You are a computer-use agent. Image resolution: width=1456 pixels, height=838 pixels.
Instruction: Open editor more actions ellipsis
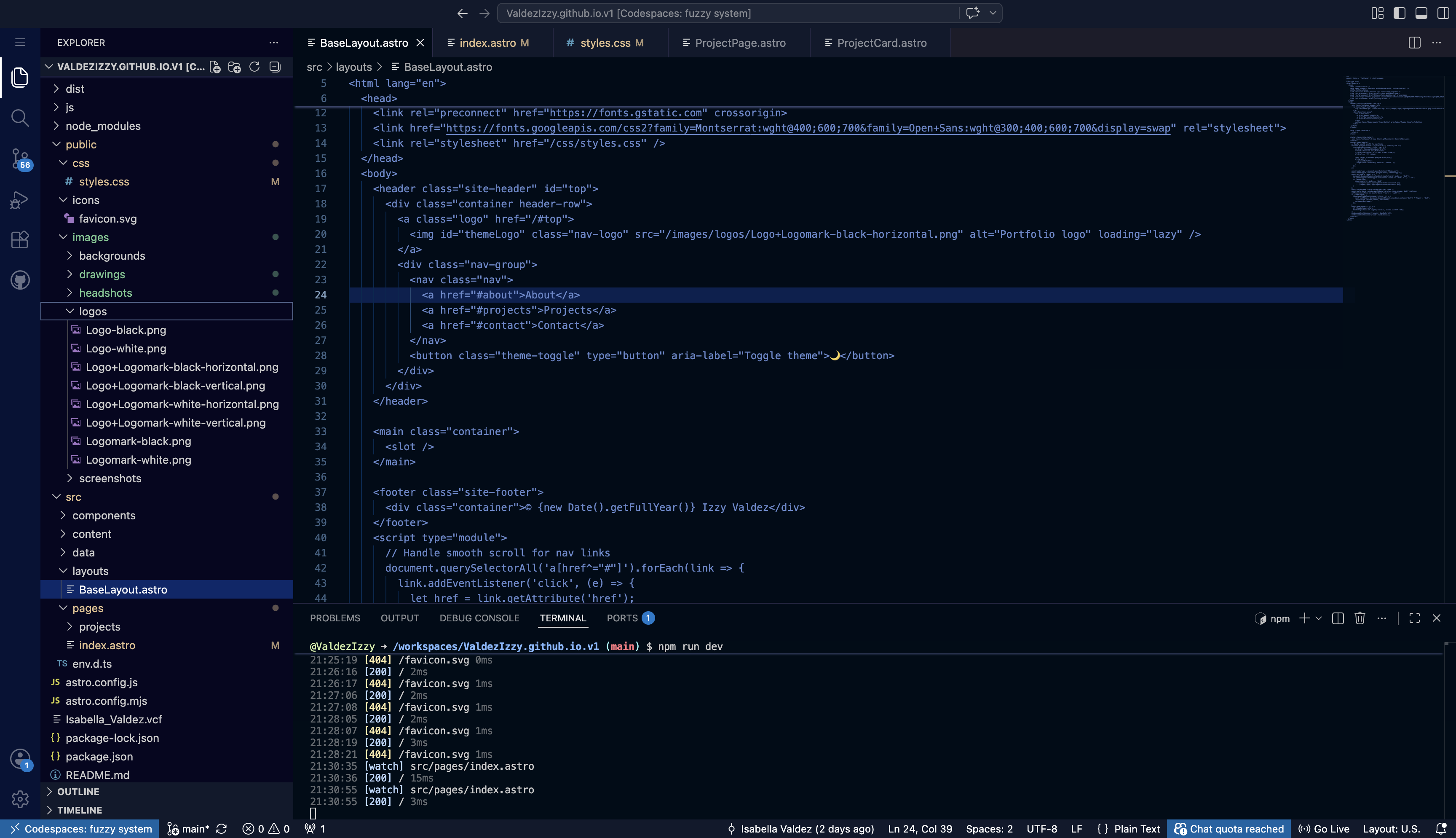point(1437,43)
